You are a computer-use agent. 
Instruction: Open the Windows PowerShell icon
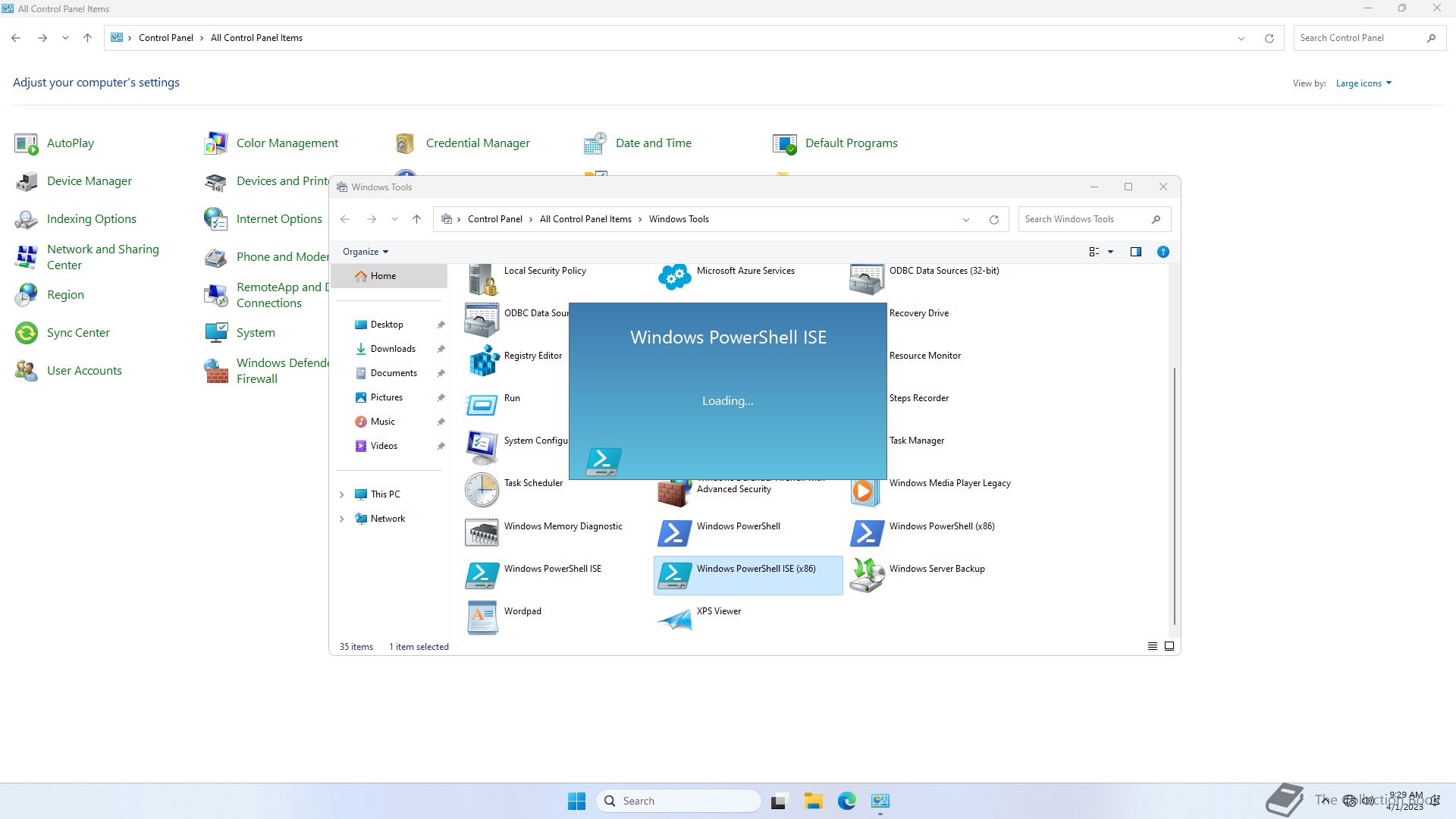674,532
